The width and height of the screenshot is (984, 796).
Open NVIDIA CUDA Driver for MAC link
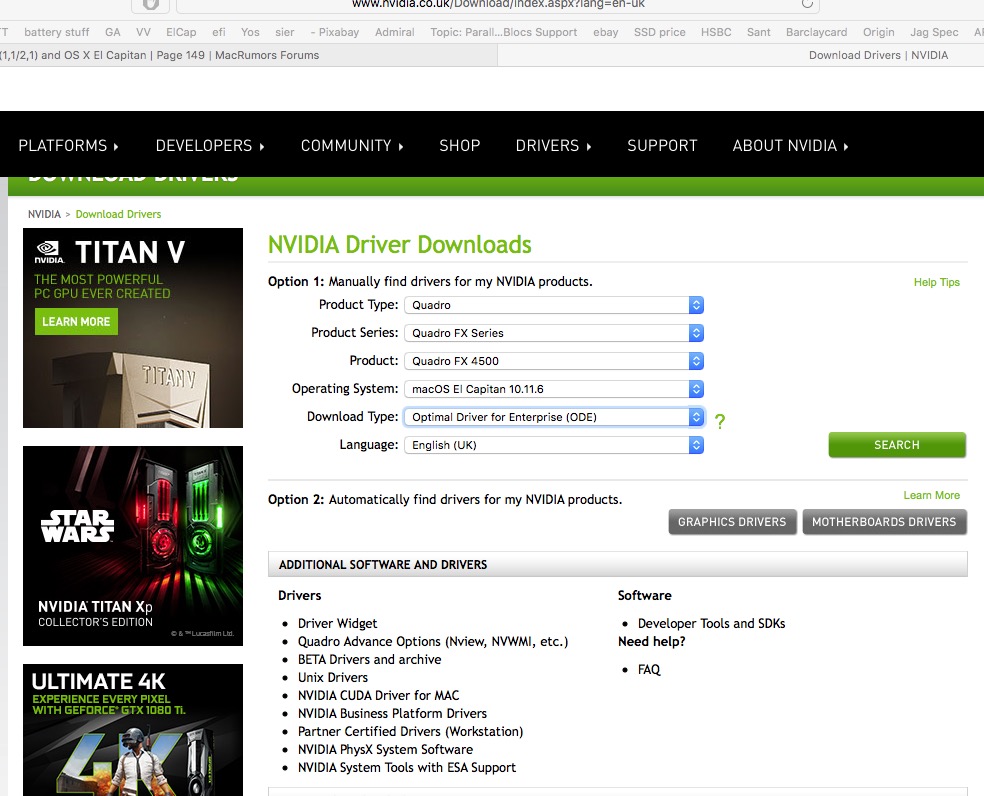point(378,696)
